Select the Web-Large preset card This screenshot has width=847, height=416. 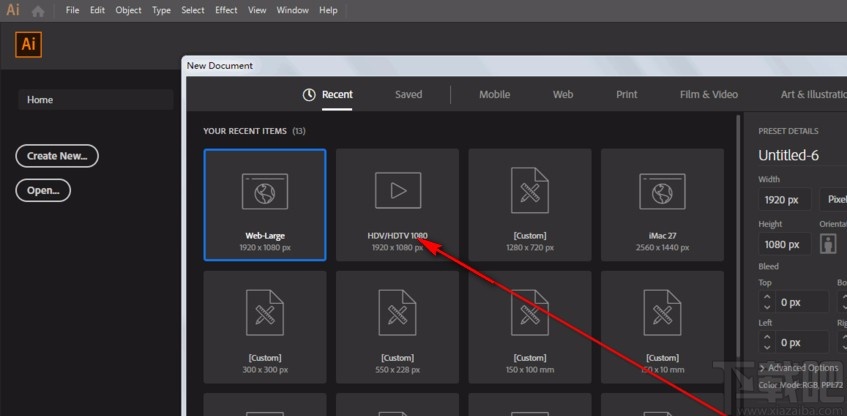[265, 205]
